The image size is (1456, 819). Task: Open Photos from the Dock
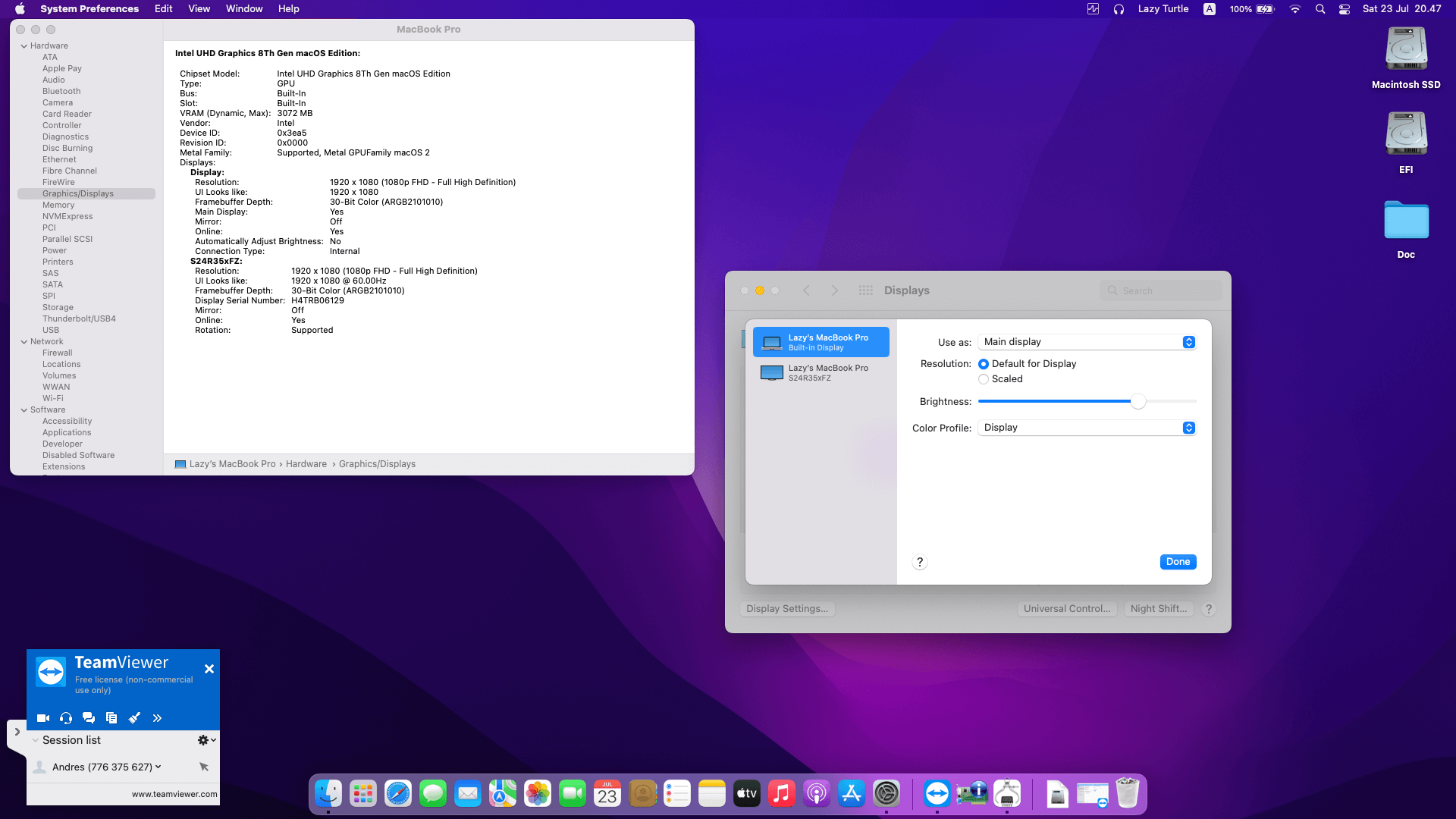(x=538, y=794)
